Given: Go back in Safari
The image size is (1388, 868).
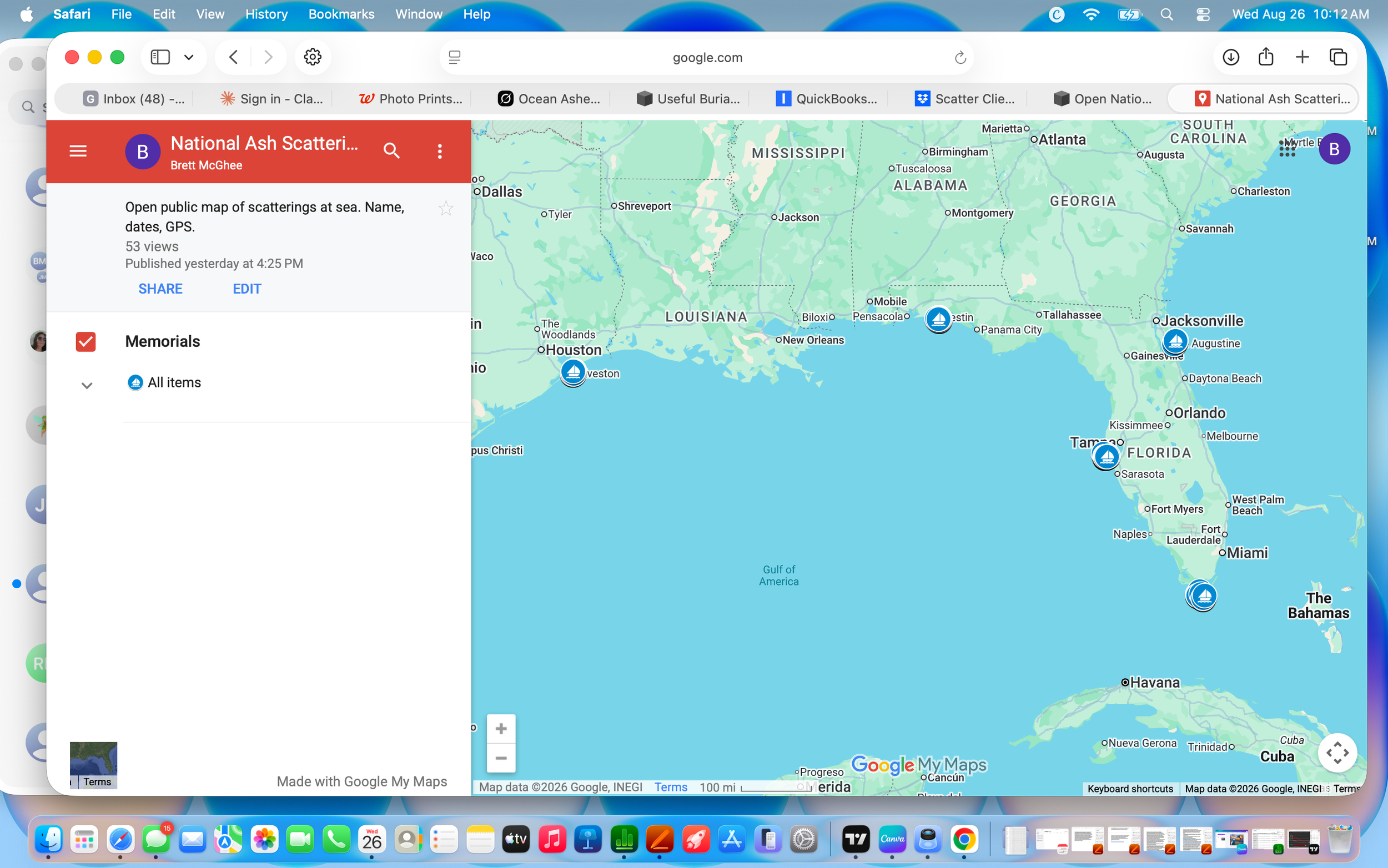Looking at the screenshot, I should click(x=233, y=57).
